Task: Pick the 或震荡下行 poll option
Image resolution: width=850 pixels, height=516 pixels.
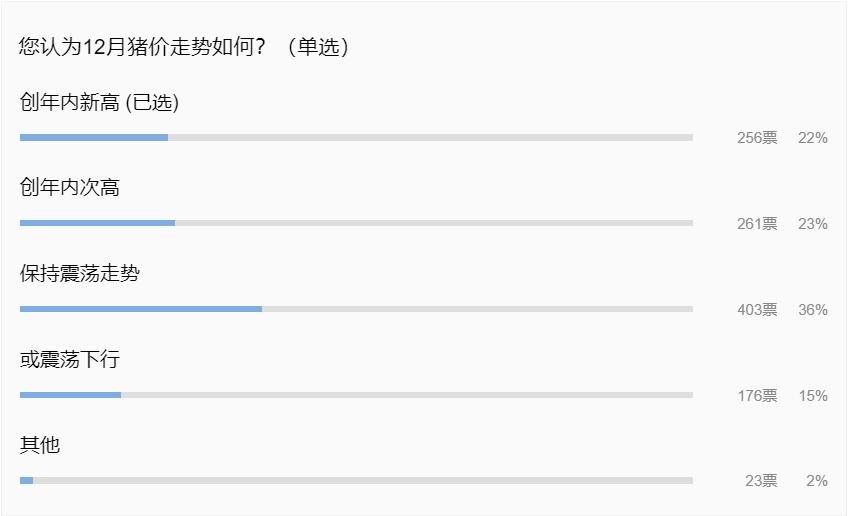Action: coord(70,359)
